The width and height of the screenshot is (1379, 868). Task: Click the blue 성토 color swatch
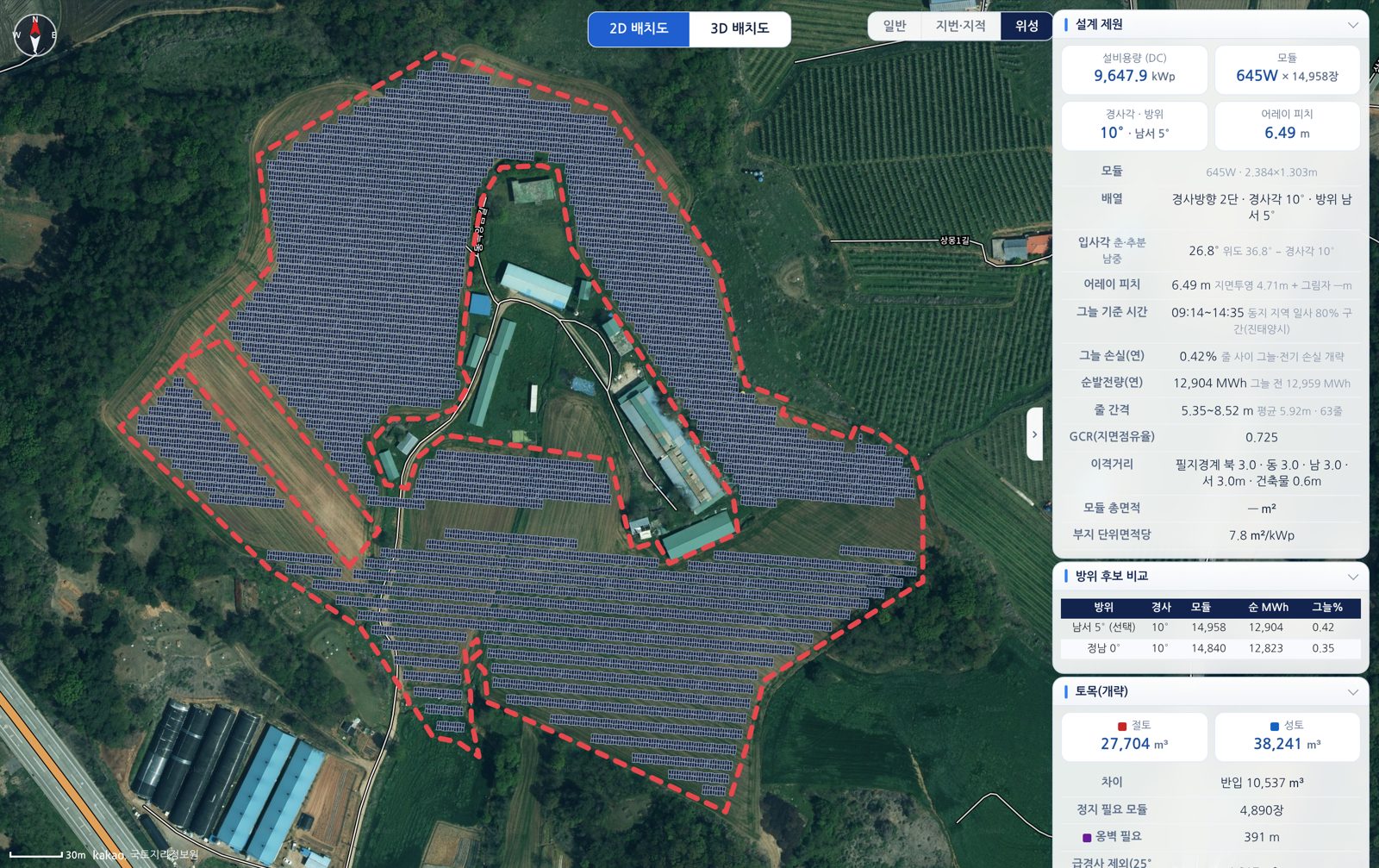pyautogui.click(x=1275, y=726)
